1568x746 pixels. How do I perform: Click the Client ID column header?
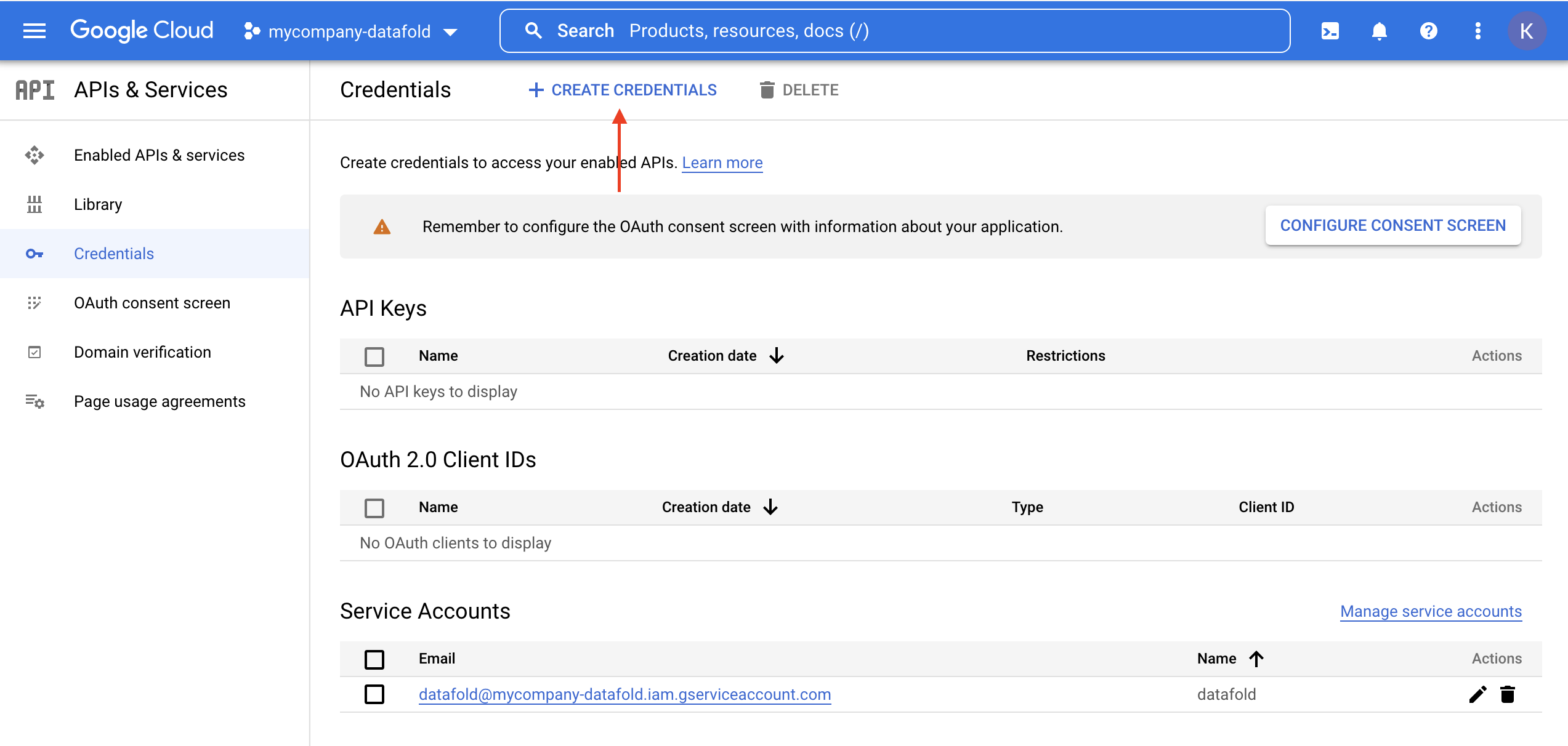[1266, 507]
